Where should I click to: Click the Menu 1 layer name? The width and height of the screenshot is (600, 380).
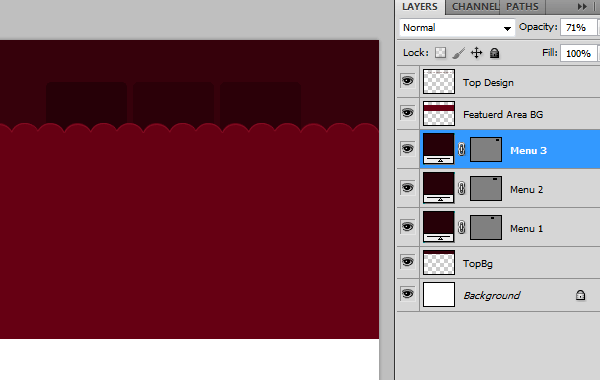[527, 228]
